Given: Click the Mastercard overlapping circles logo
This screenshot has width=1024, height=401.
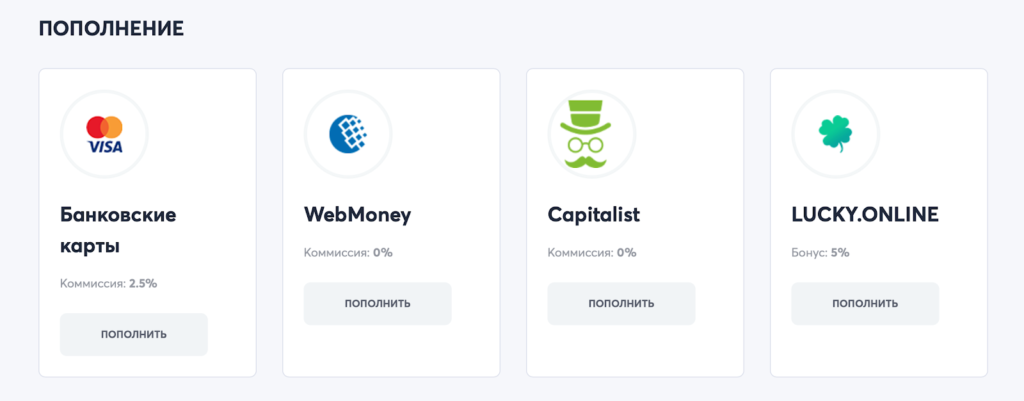Looking at the screenshot, I should tap(104, 127).
